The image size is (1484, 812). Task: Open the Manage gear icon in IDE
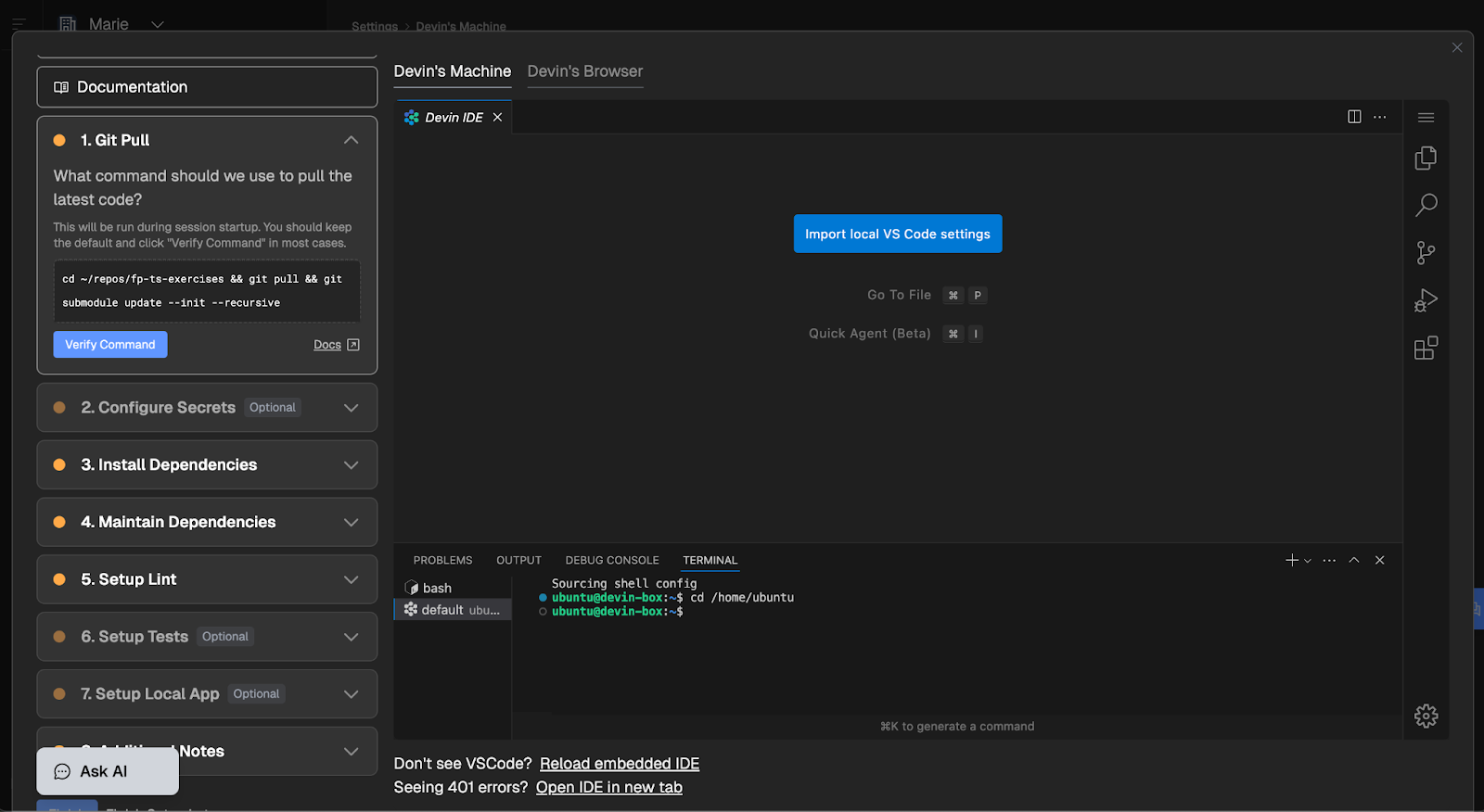click(1426, 716)
